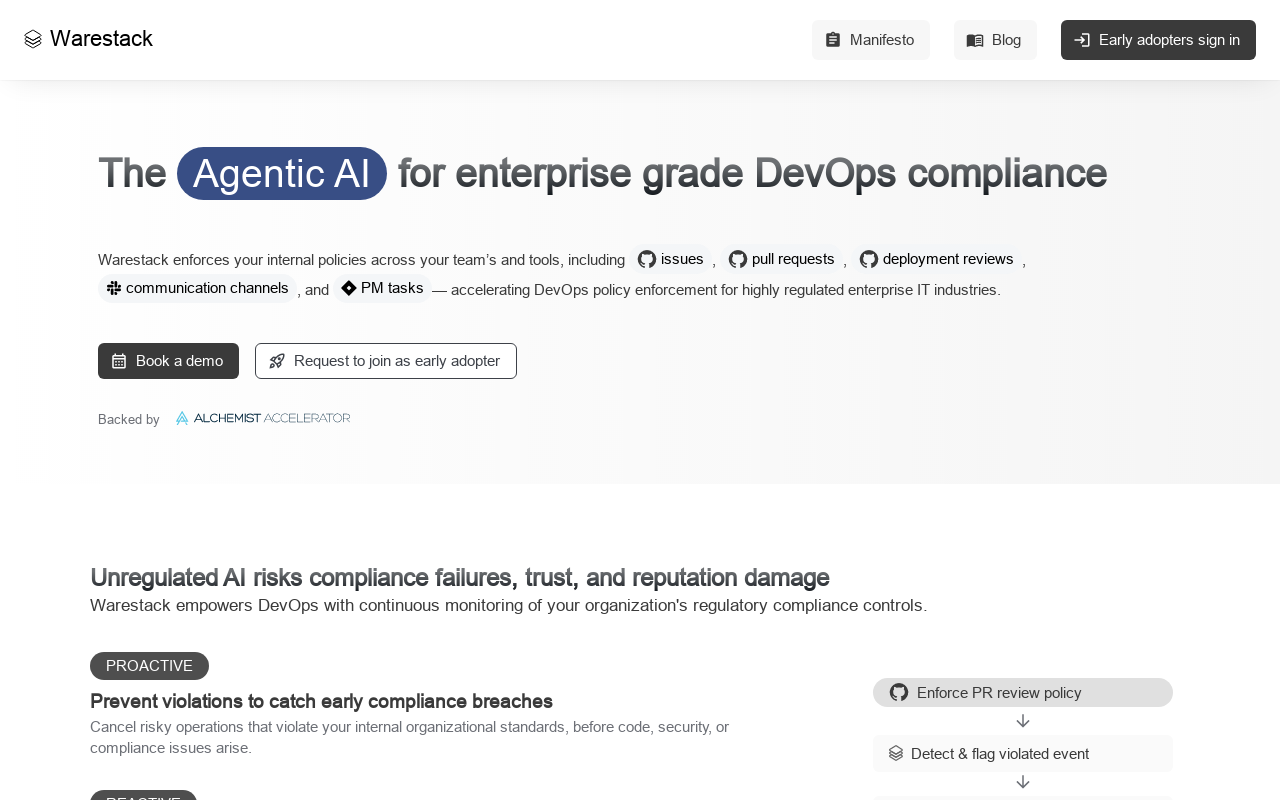Click the down arrow below Detect & flag step
Viewport: 1280px width, 800px height.
point(1023,782)
